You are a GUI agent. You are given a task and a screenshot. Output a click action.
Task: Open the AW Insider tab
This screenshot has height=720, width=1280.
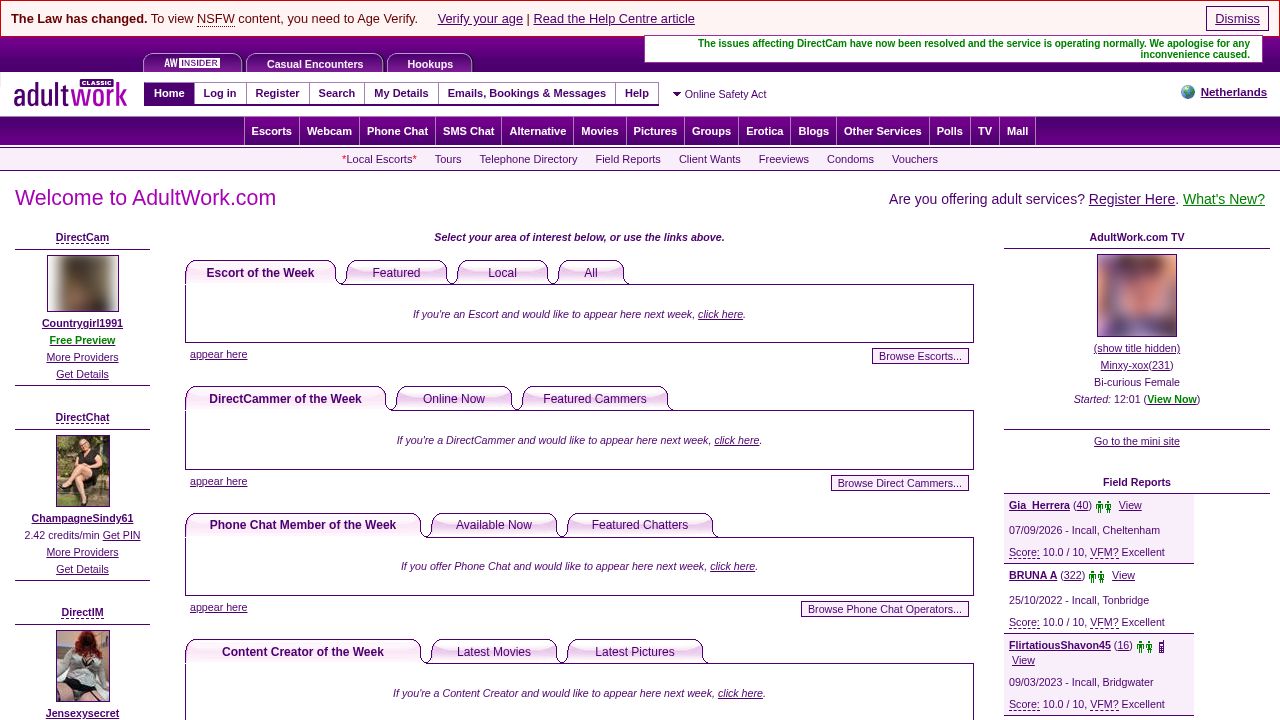[192, 63]
